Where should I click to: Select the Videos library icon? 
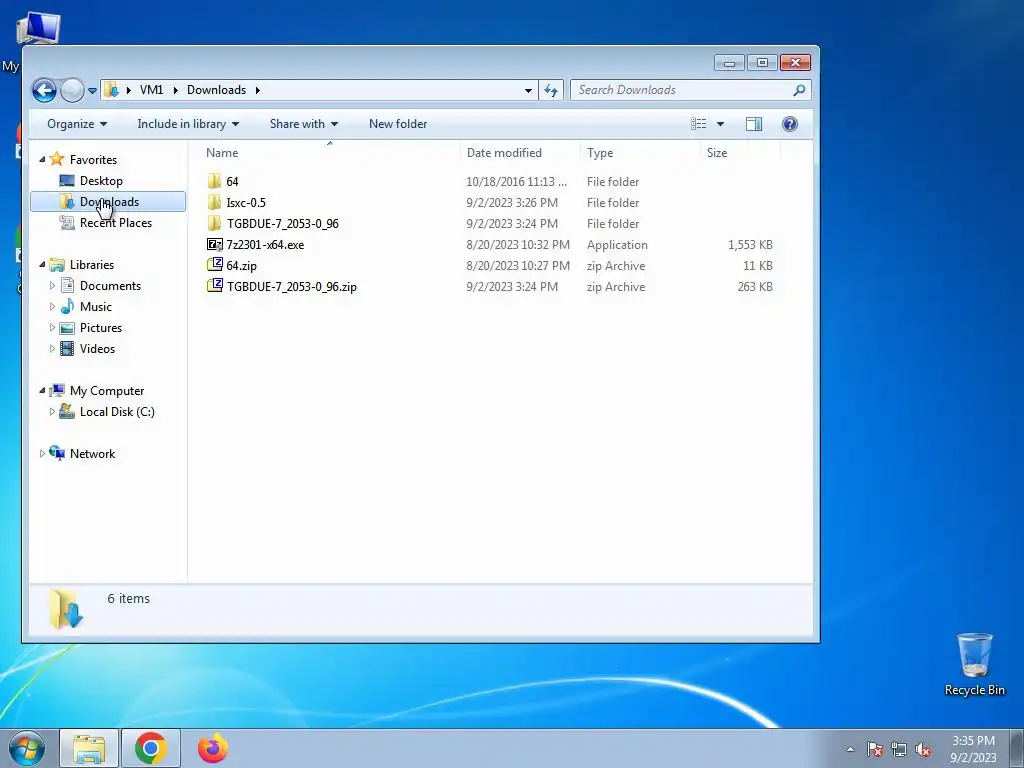pos(67,349)
